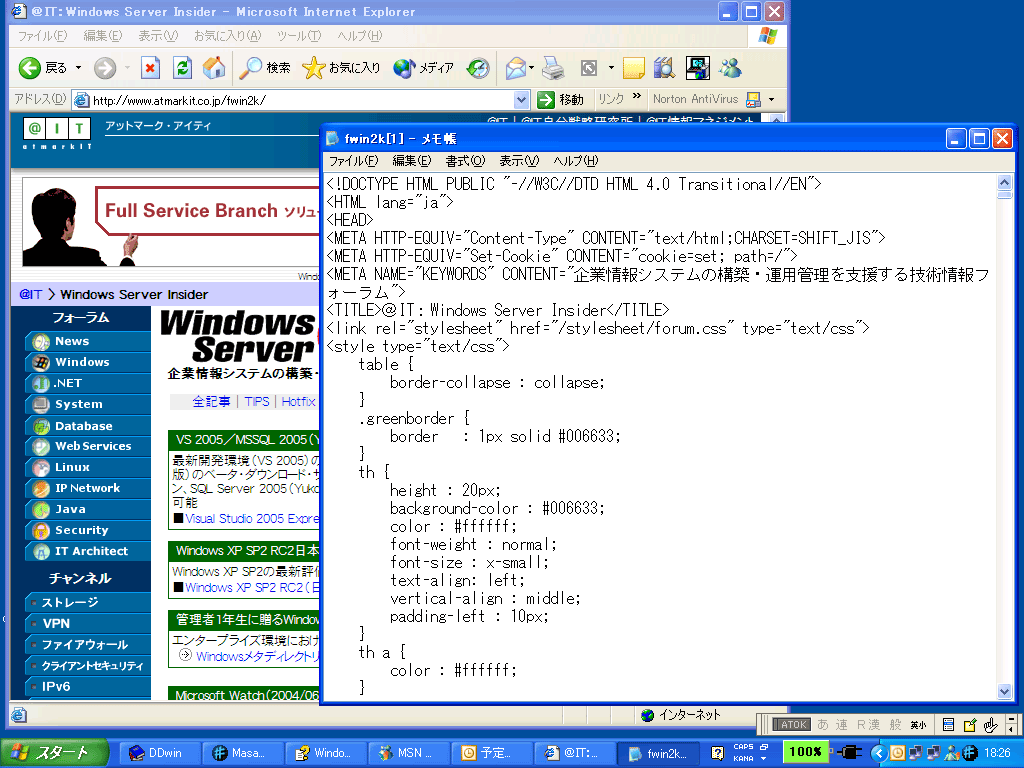
Task: Click the News forum link in sidebar
Action: coord(88,341)
